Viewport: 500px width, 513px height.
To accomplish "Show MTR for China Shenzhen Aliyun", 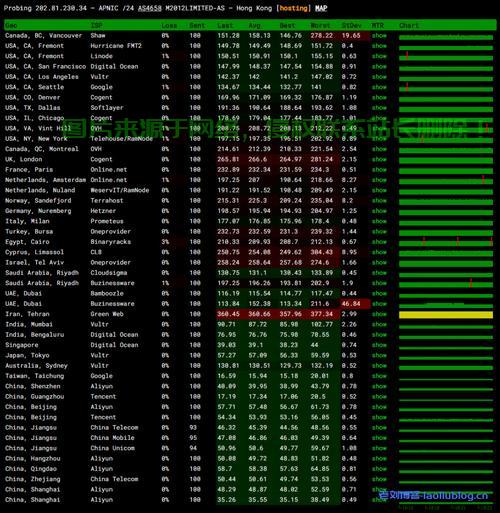I will coord(379,386).
